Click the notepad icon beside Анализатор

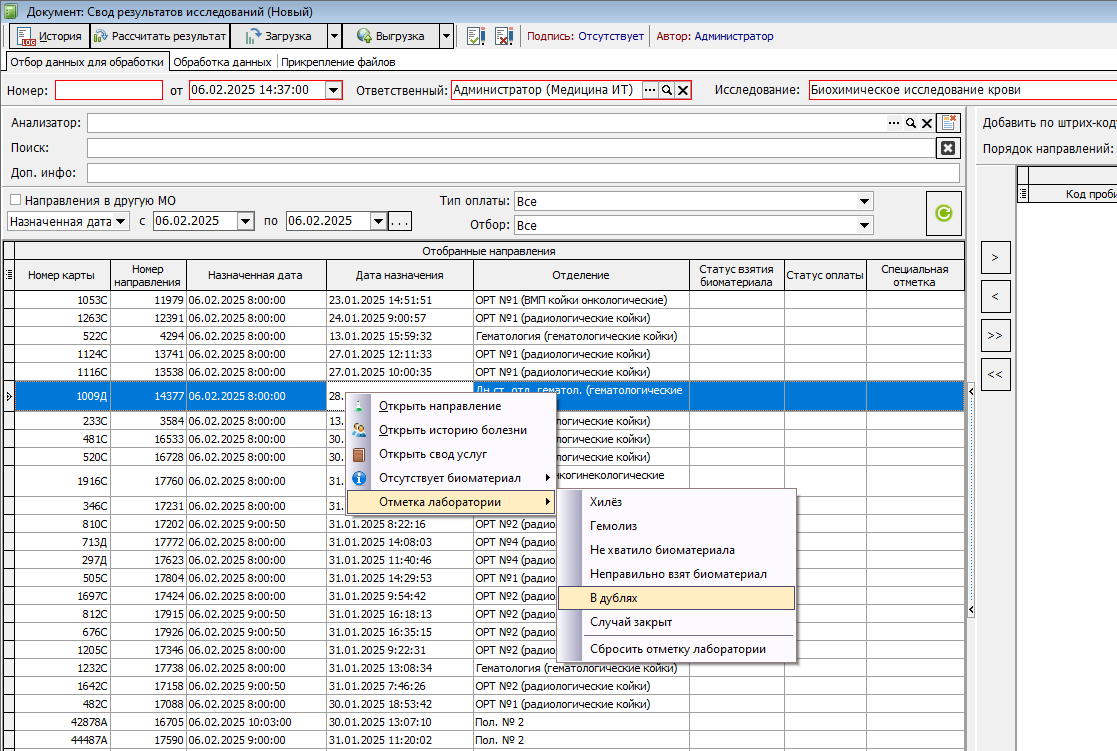(x=948, y=123)
